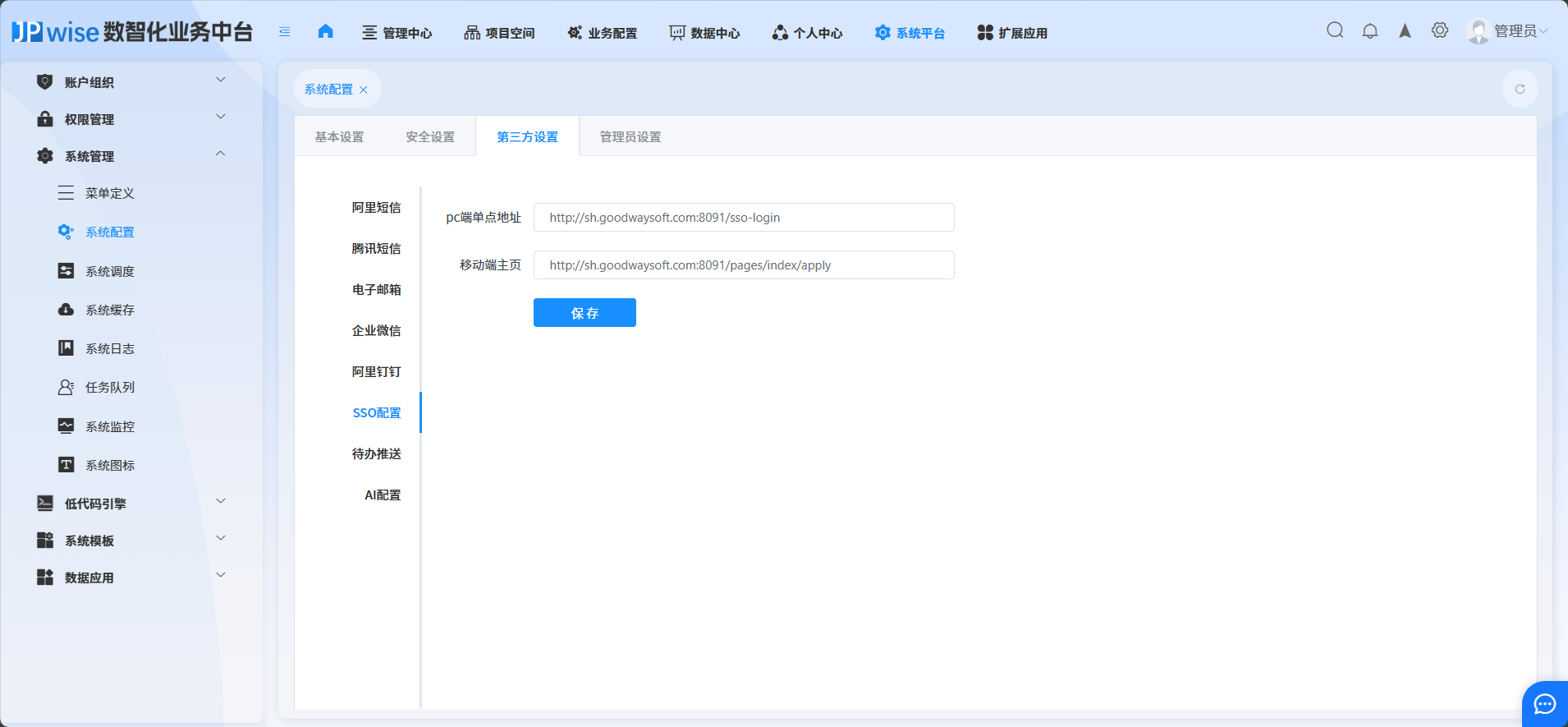1568x727 pixels.
Task: Open the 管理员 user dropdown arrow
Action: 1543,31
